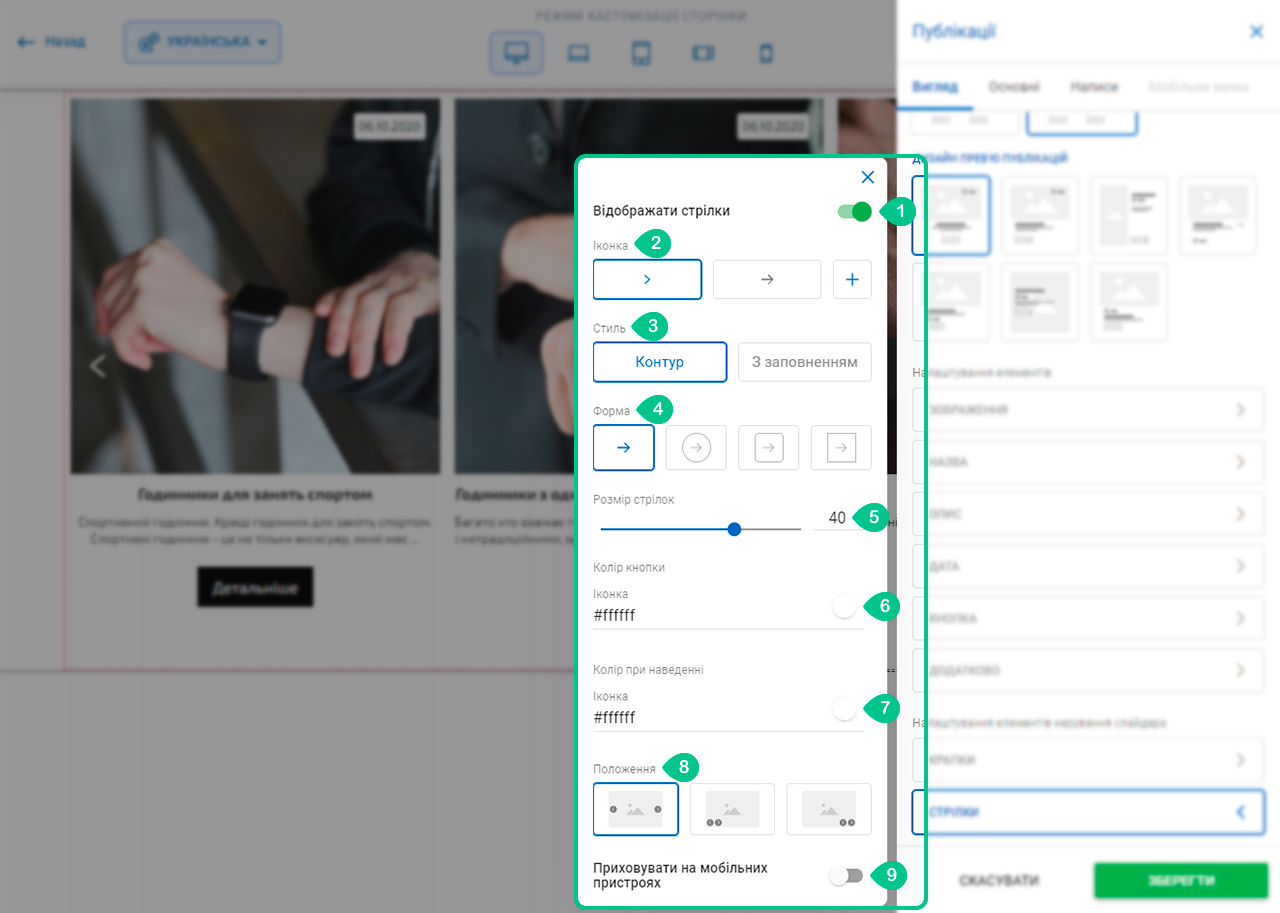Select the fourth publication preview design thumbnail
Screen dimensions: 1280x913
pyautogui.click(x=1218, y=215)
